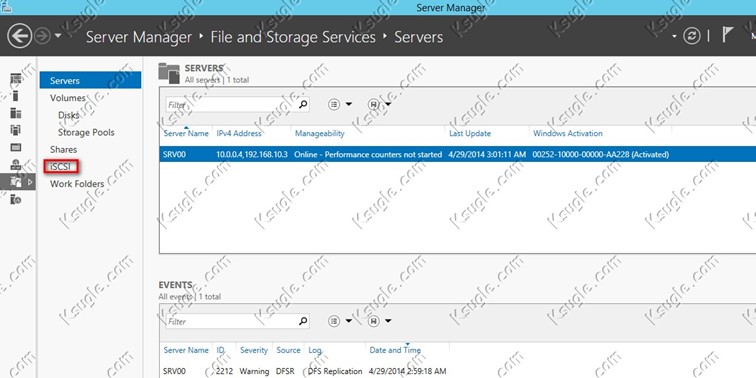Image resolution: width=756 pixels, height=378 pixels.
Task: Sort by Manageability column header
Action: [x=320, y=134]
